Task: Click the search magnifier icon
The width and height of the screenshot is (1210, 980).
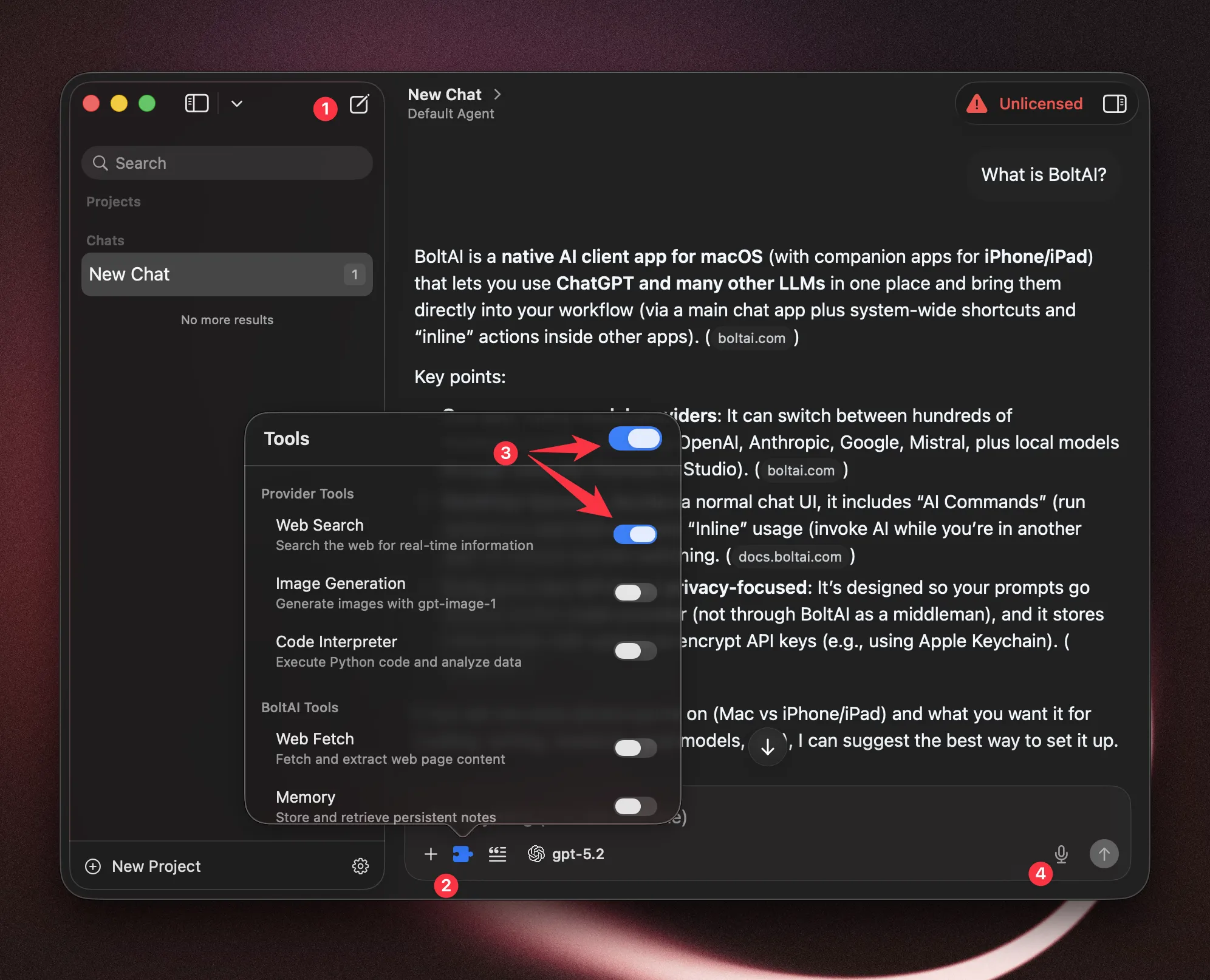Action: [100, 163]
